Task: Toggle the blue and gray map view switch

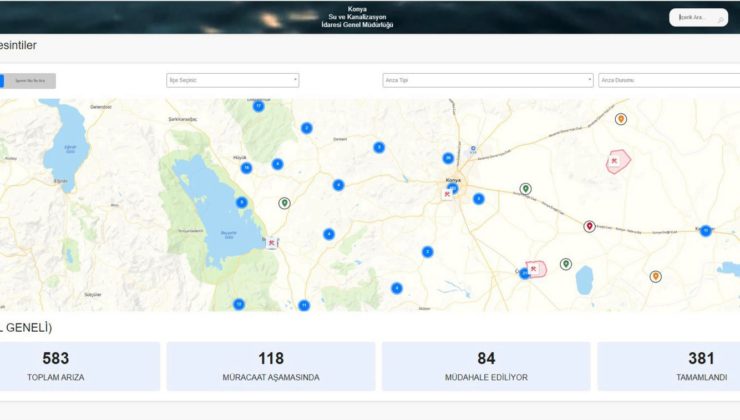Action: pos(28,81)
